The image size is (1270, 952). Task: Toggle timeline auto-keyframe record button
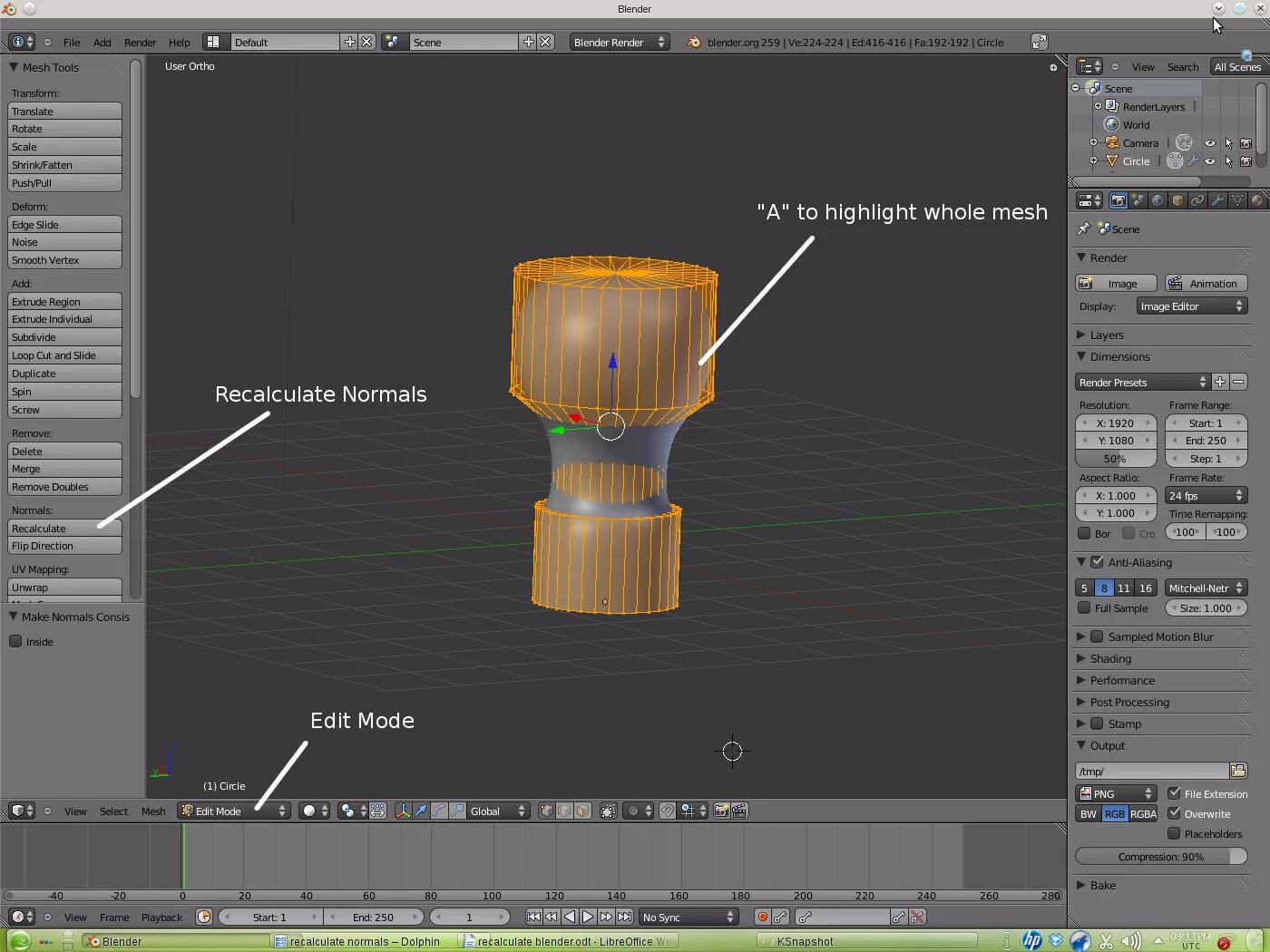(x=763, y=917)
